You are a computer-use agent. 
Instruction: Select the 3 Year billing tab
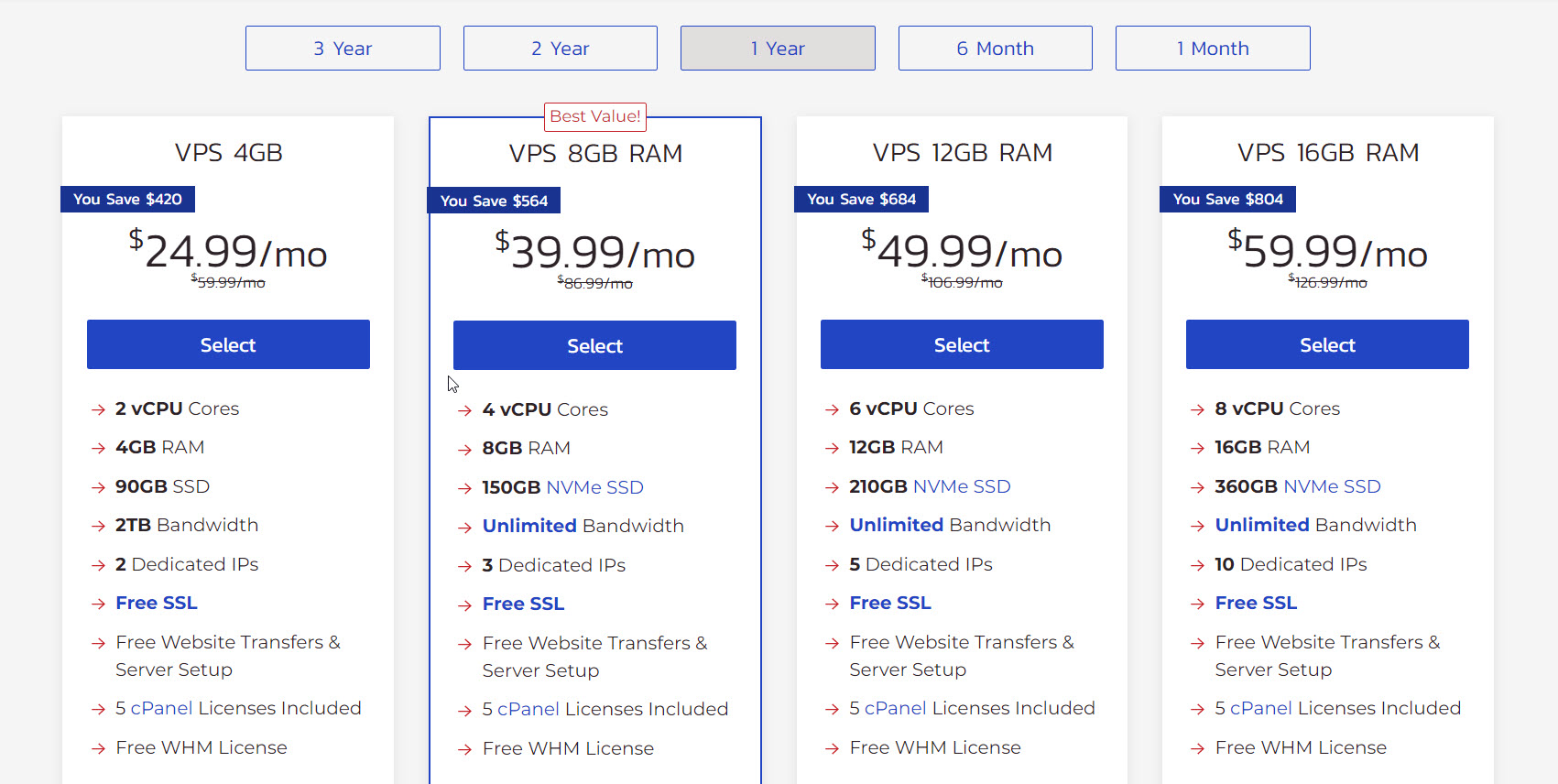343,49
